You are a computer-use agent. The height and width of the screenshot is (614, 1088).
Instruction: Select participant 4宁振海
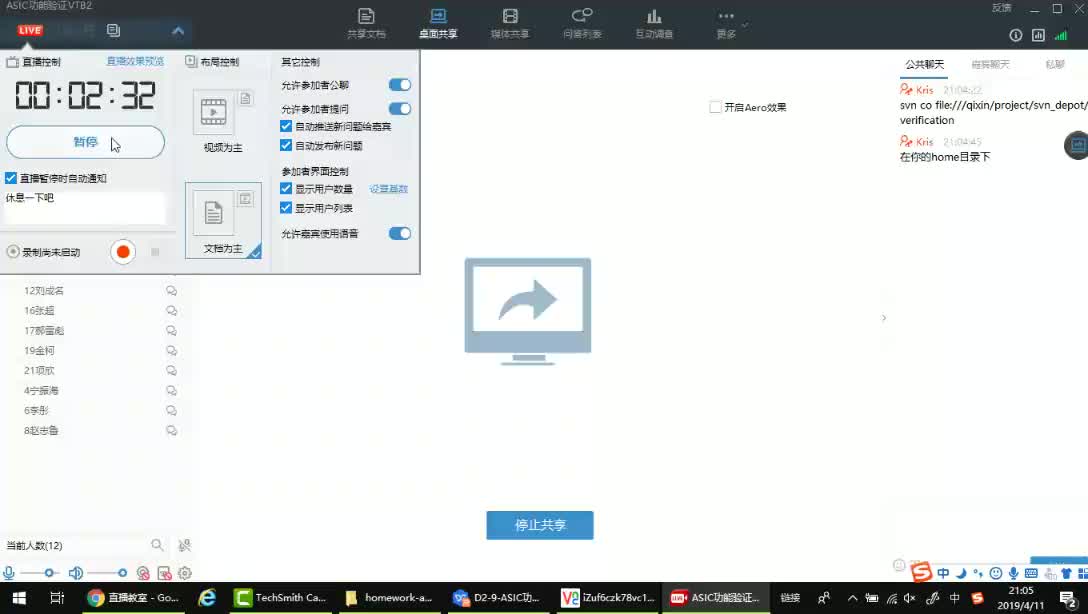click(x=41, y=391)
